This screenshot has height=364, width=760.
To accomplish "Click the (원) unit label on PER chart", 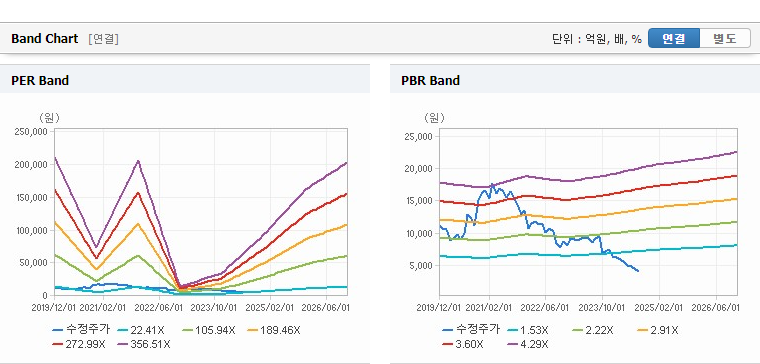I will [x=48, y=118].
